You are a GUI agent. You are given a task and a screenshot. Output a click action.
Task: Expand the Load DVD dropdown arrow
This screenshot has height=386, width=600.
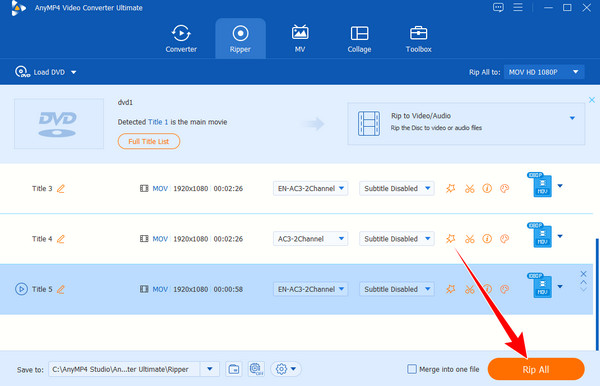pos(73,72)
